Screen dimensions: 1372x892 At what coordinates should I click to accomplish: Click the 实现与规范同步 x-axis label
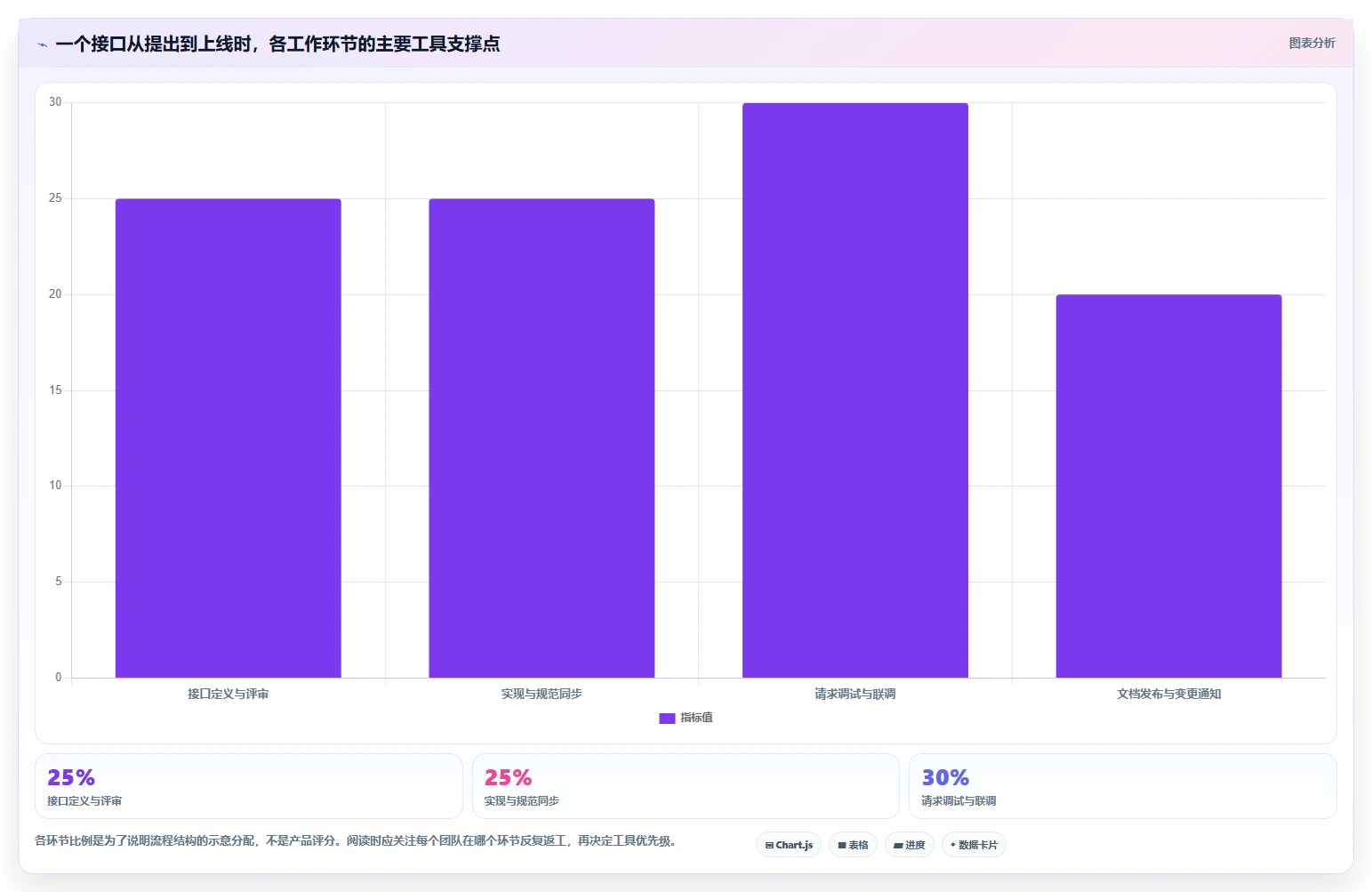coord(542,694)
